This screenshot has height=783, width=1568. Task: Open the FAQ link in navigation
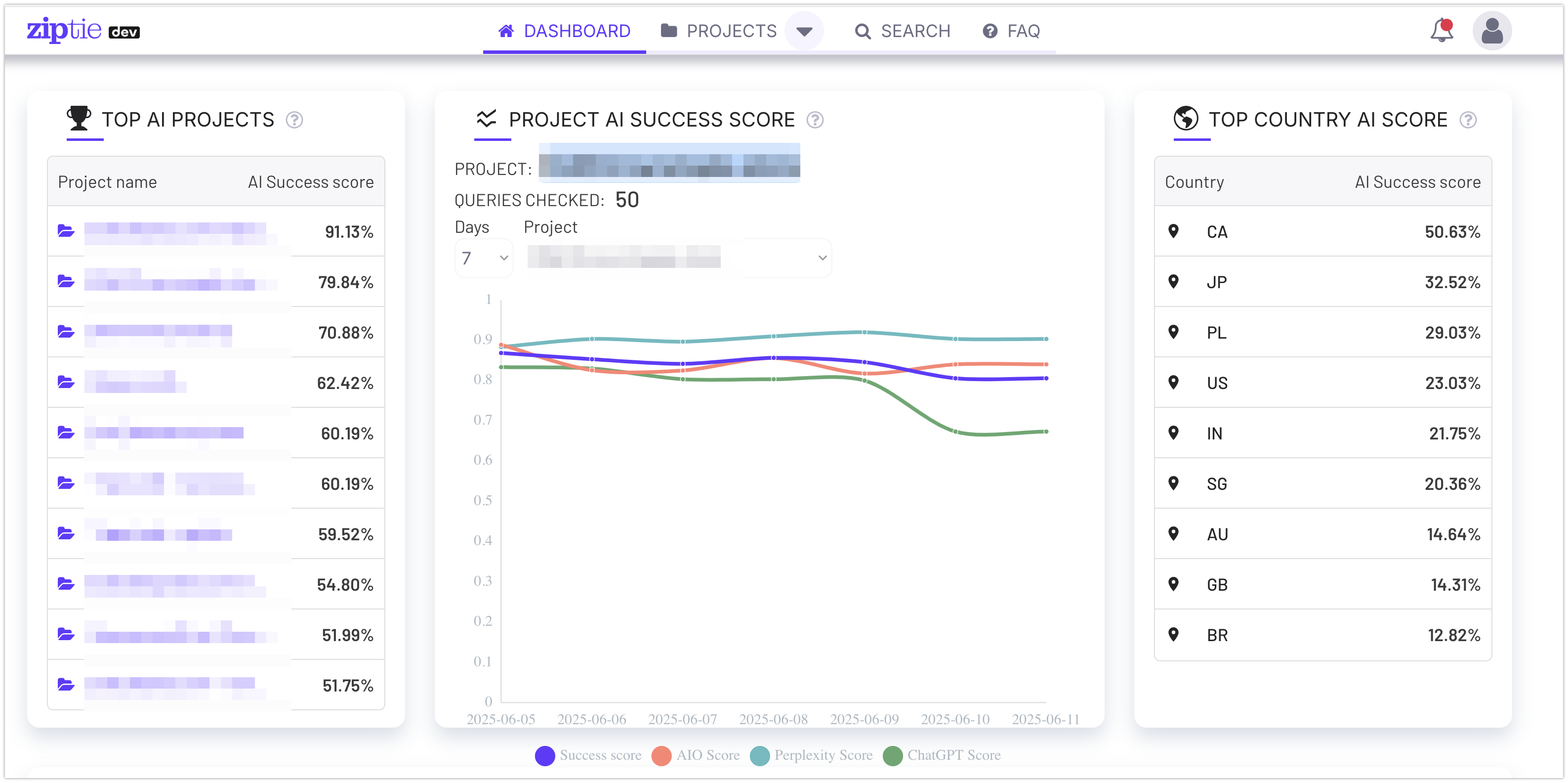pyautogui.click(x=1011, y=31)
